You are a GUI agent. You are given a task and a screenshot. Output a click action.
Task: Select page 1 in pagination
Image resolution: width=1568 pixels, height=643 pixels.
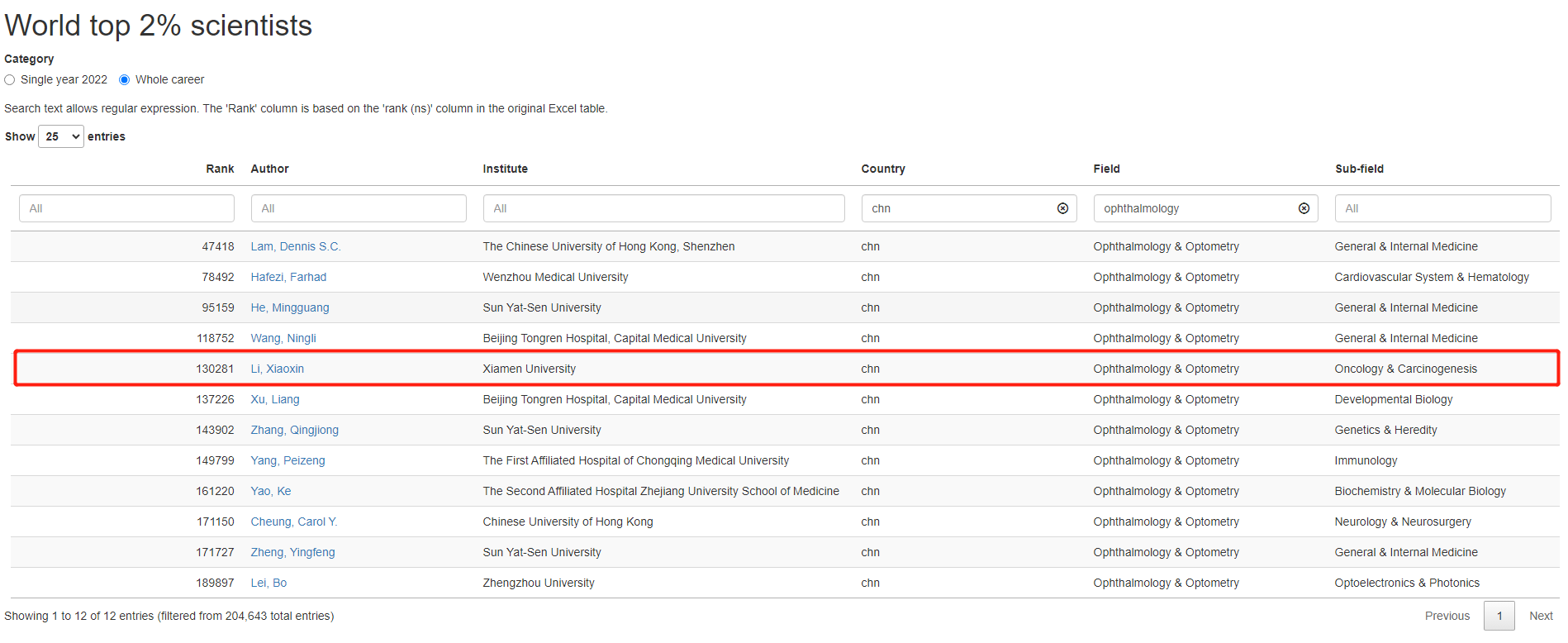tap(1499, 616)
